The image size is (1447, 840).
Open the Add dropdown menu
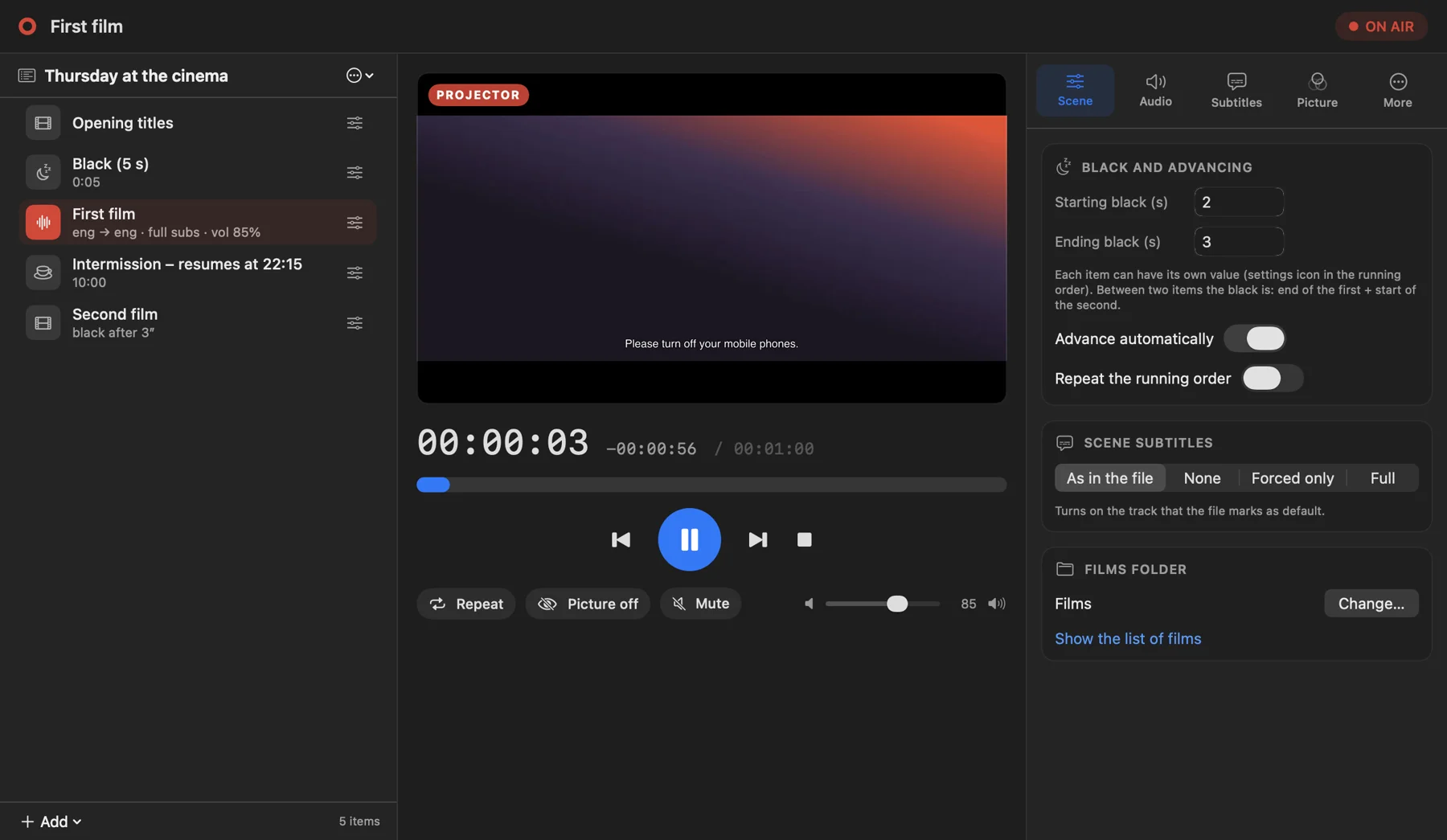(x=51, y=822)
